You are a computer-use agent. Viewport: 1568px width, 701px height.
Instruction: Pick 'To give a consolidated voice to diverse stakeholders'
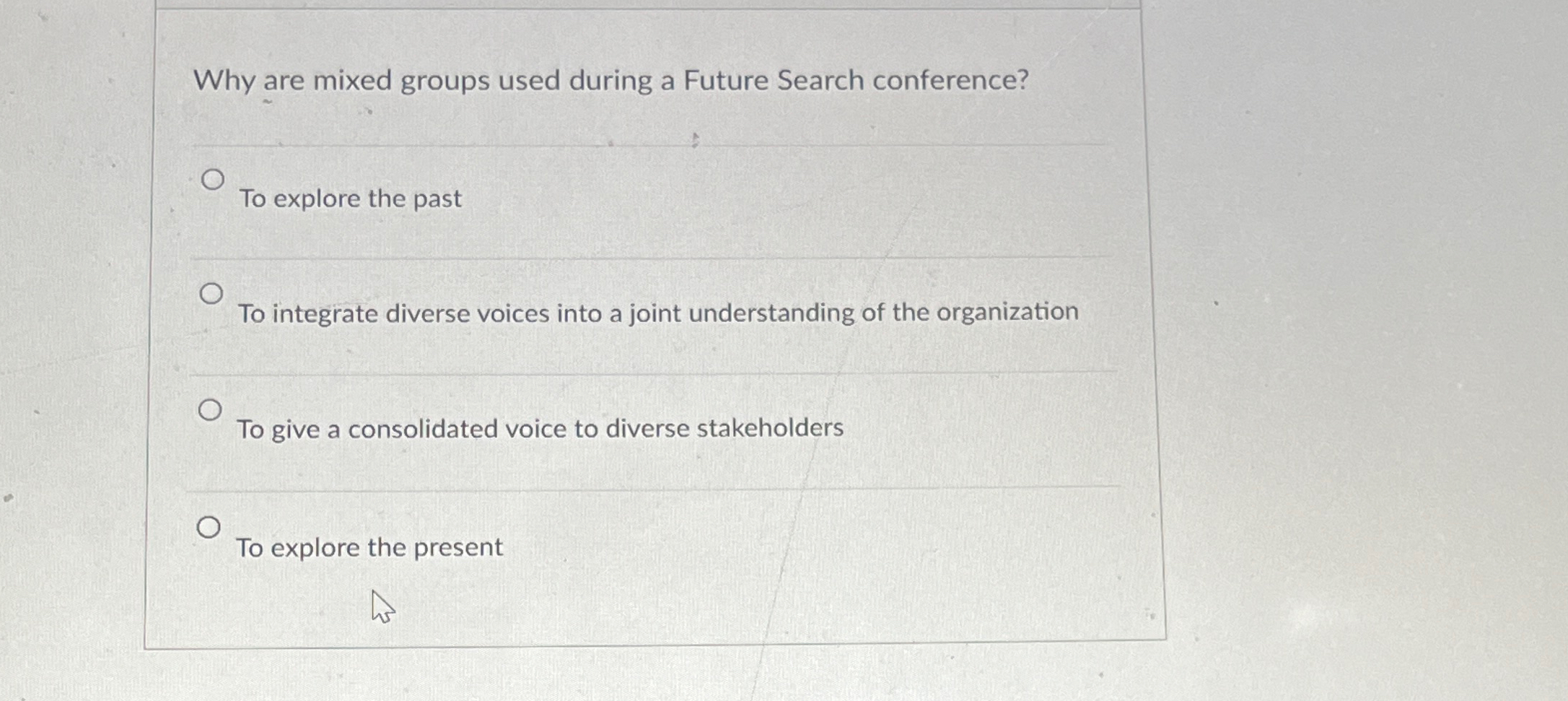pos(540,430)
